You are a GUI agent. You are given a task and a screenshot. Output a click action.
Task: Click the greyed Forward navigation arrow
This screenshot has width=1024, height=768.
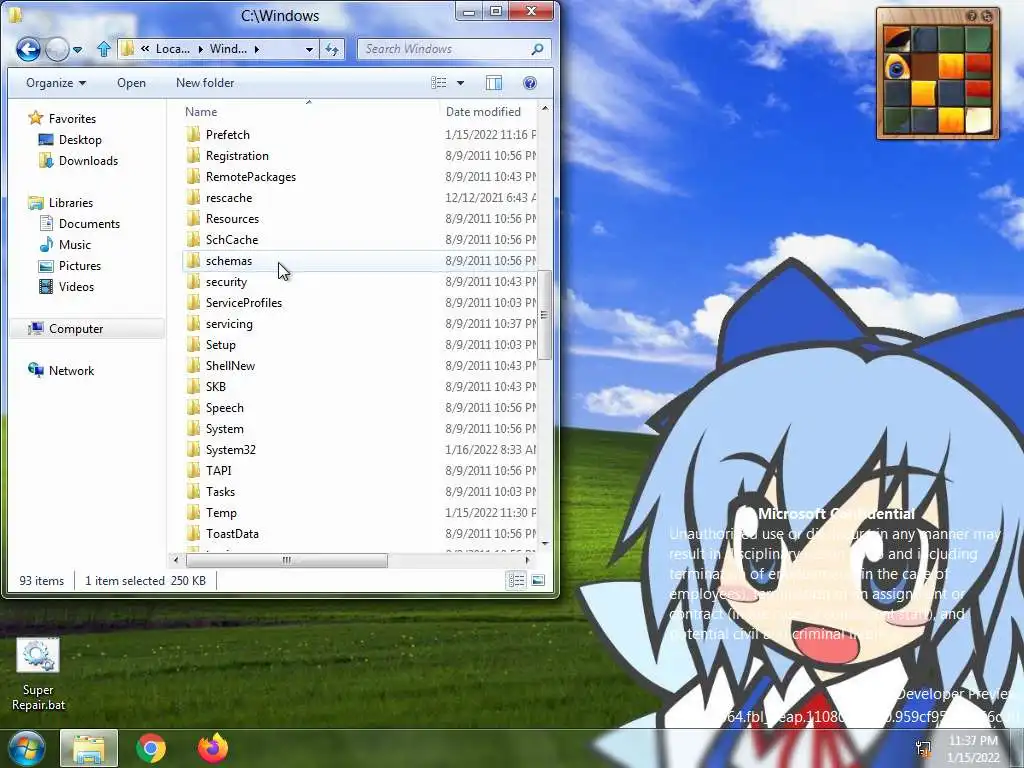pyautogui.click(x=57, y=49)
